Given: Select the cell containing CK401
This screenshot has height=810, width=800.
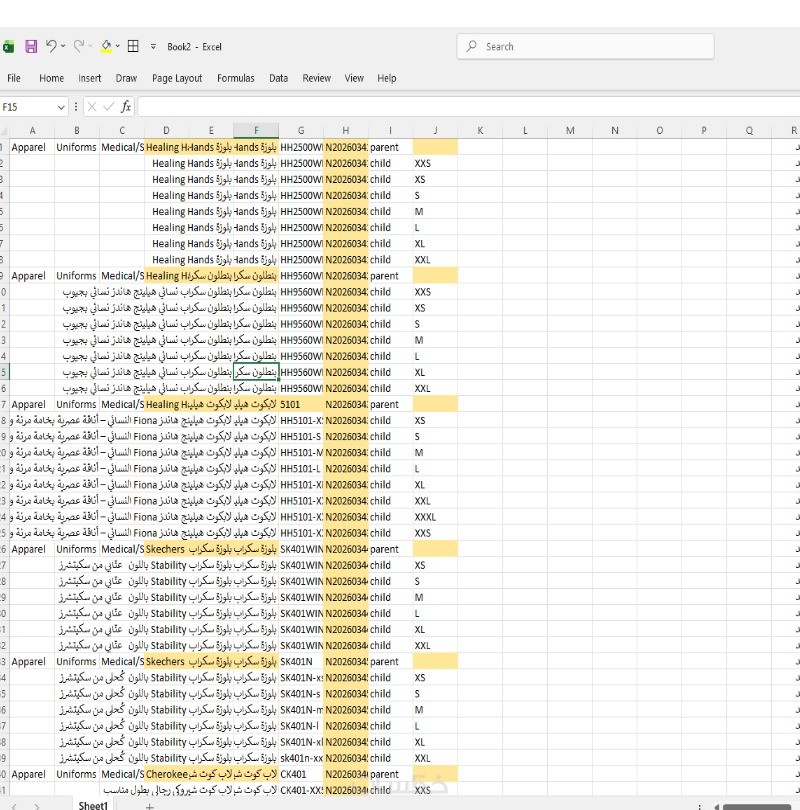Looking at the screenshot, I should pos(301,774).
